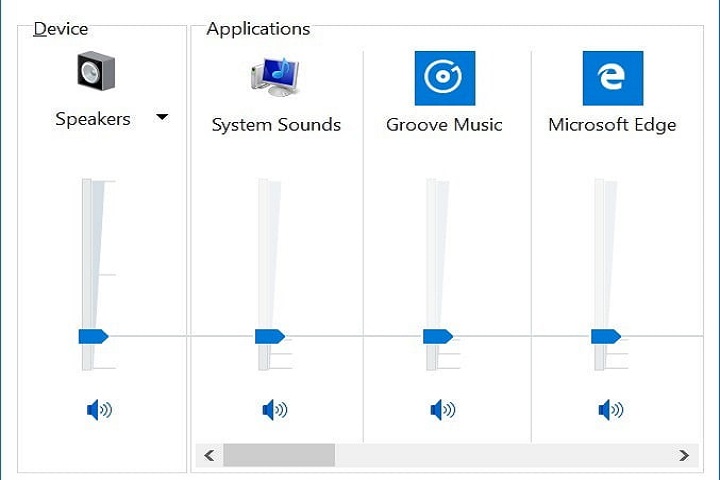Click the Groove Music label

click(x=444, y=125)
